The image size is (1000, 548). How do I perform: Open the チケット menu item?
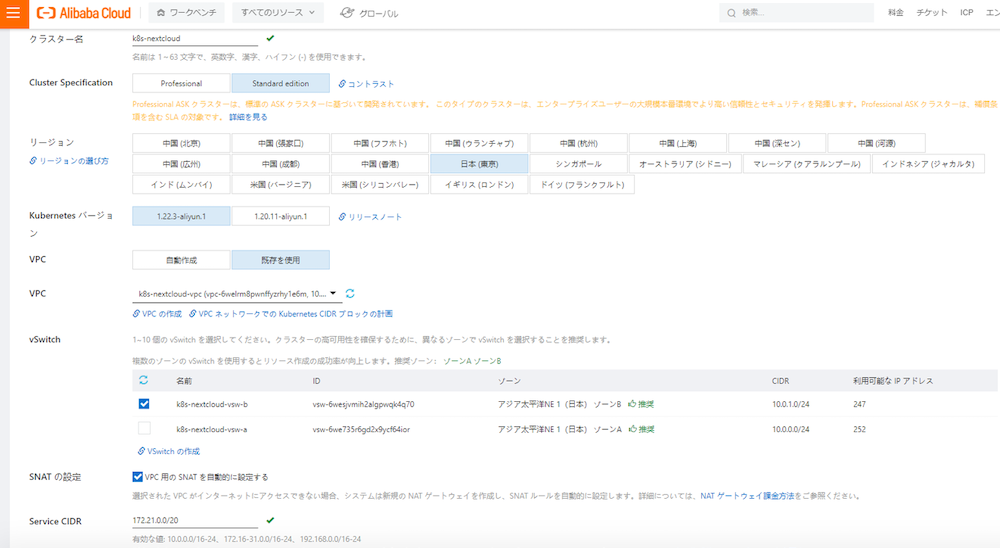932,13
